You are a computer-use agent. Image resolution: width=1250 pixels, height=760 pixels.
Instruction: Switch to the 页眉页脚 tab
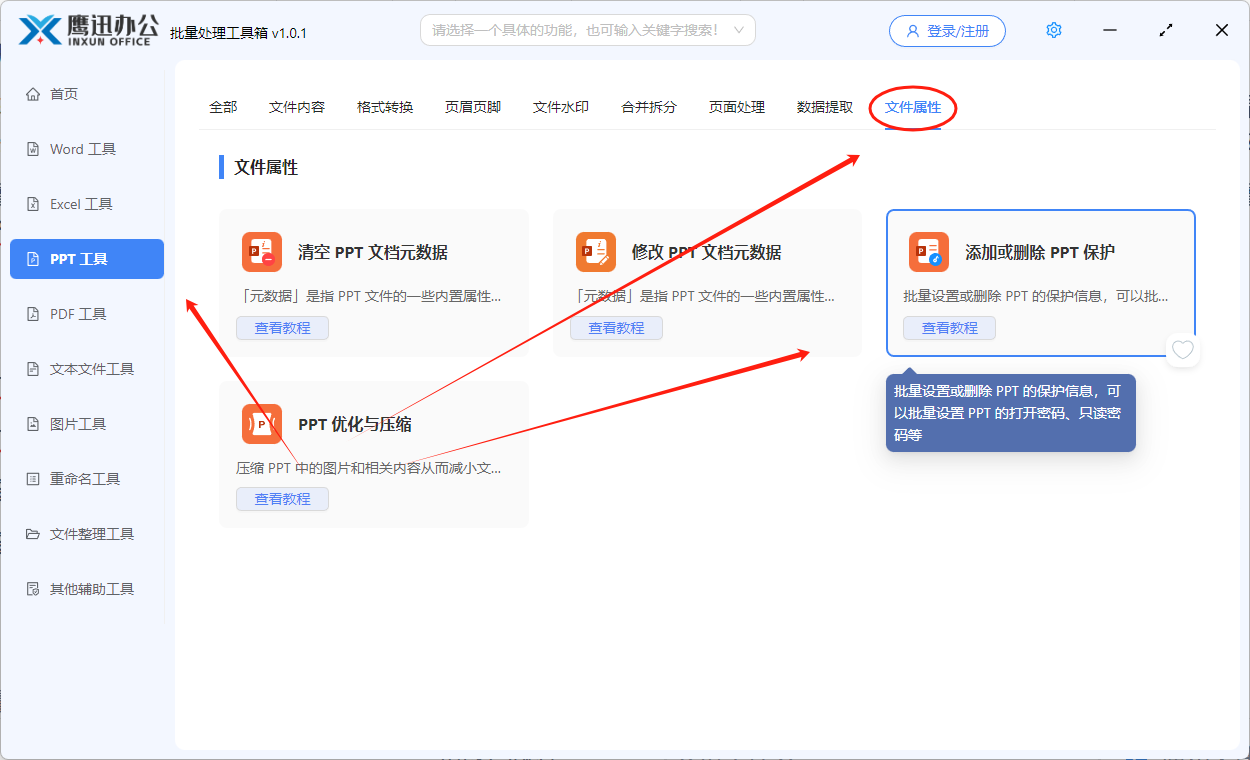473,107
